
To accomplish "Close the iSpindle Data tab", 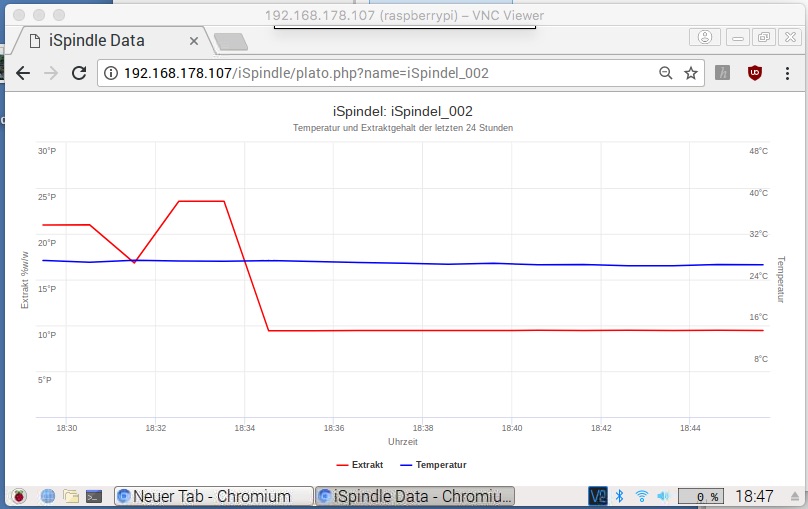I will pyautogui.click(x=195, y=42).
